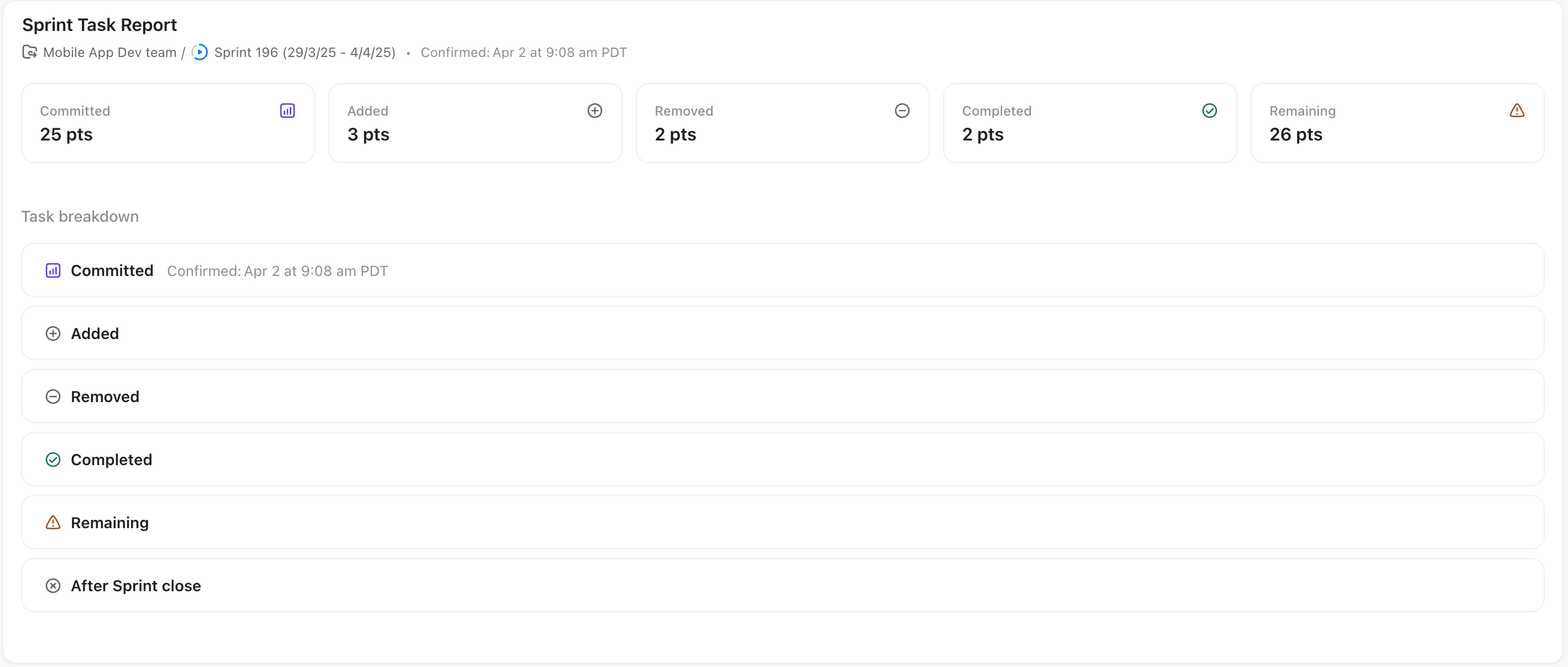This screenshot has height=667, width=1568.
Task: Click the green checkmark icon on Completed card
Action: tap(1210, 111)
